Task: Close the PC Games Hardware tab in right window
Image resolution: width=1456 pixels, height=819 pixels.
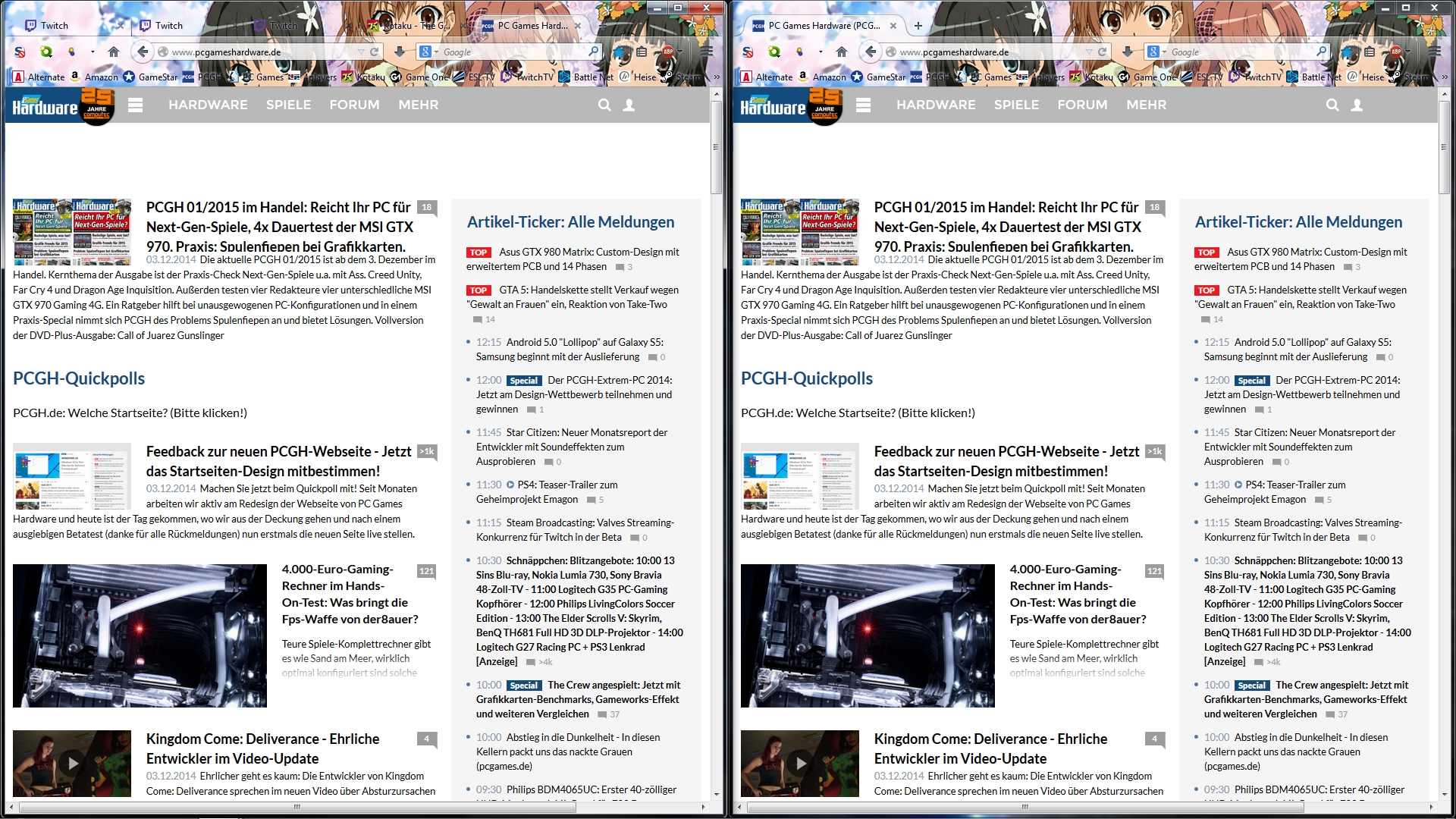Action: (x=893, y=26)
